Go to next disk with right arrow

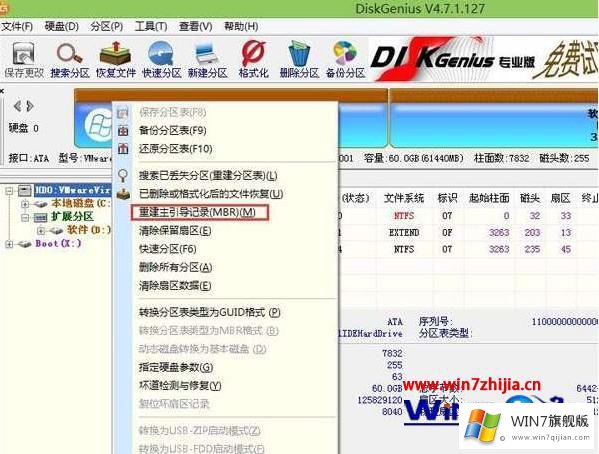[x=30, y=106]
